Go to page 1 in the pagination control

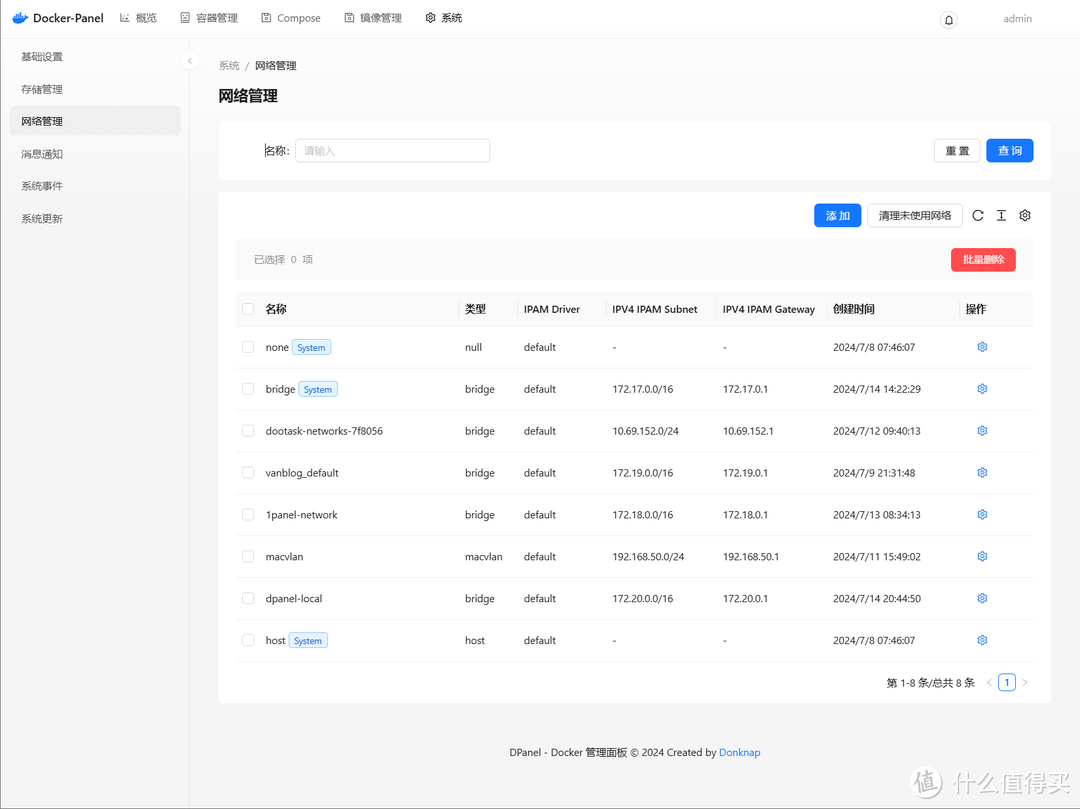click(1007, 682)
